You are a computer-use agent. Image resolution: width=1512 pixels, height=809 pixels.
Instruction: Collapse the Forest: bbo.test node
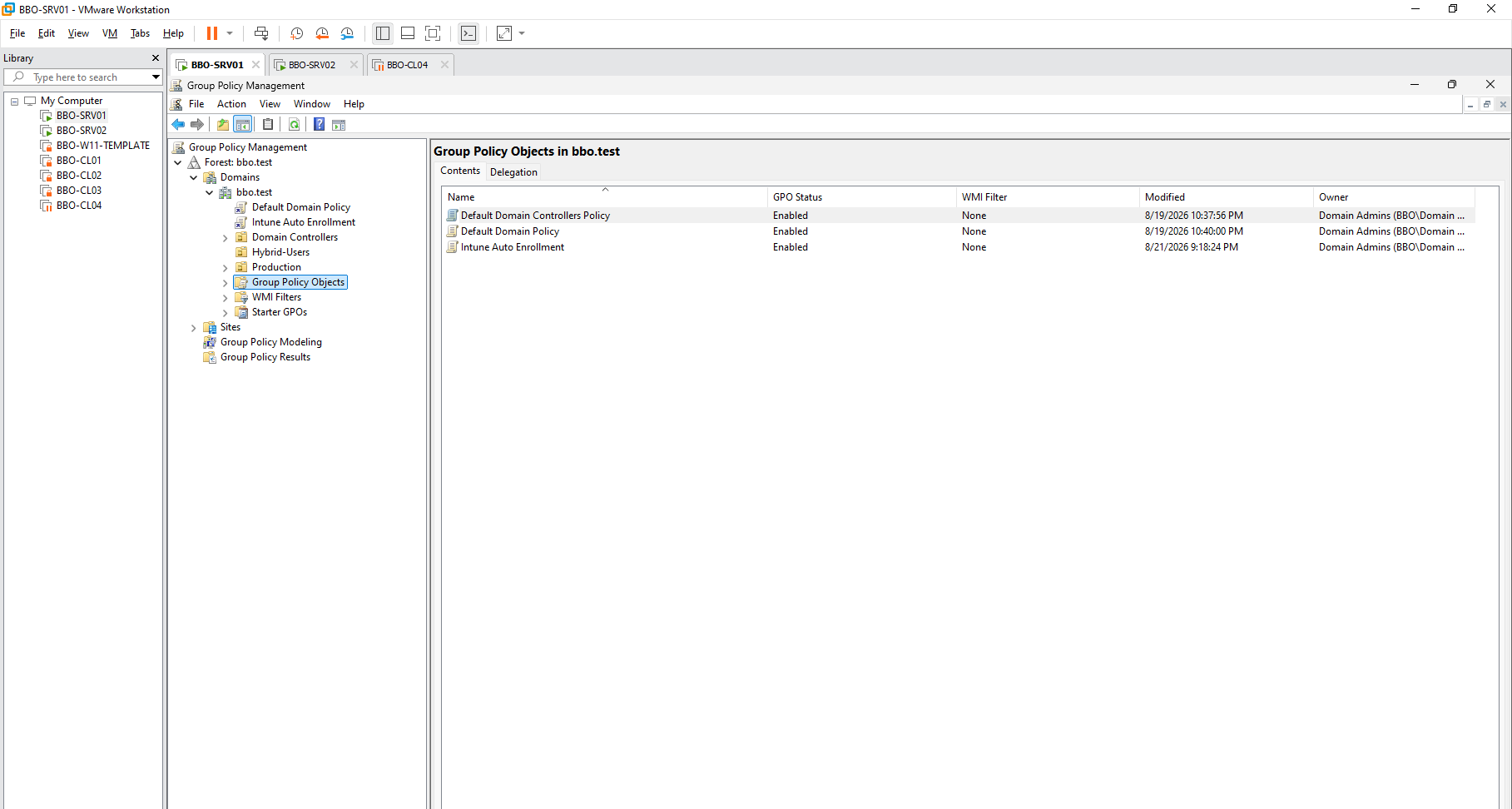[177, 163]
